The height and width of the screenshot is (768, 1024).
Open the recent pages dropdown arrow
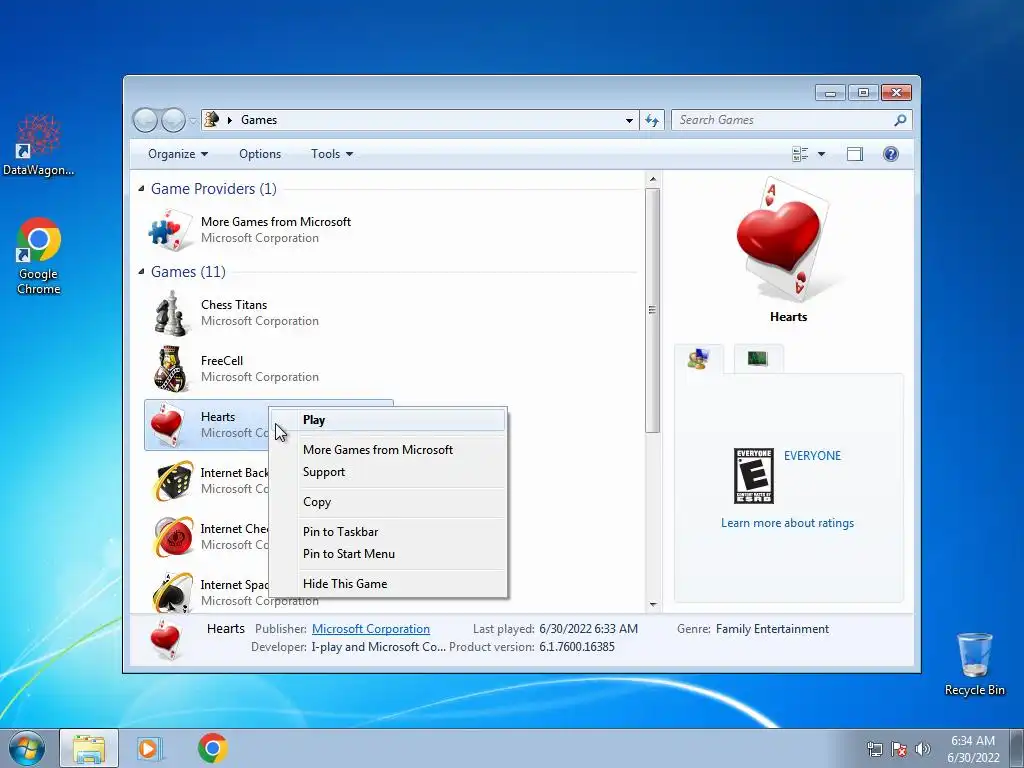coord(193,121)
